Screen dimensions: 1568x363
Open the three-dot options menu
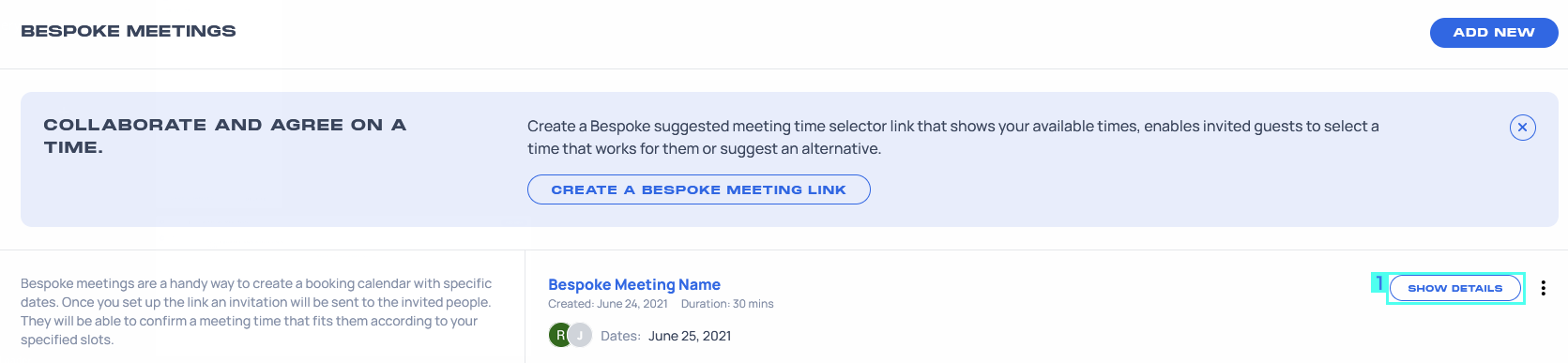[1543, 288]
